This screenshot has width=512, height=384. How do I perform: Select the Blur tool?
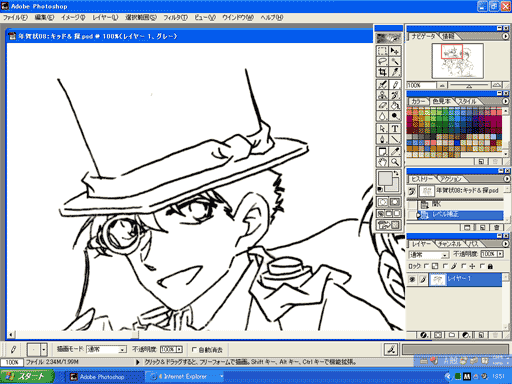382,116
